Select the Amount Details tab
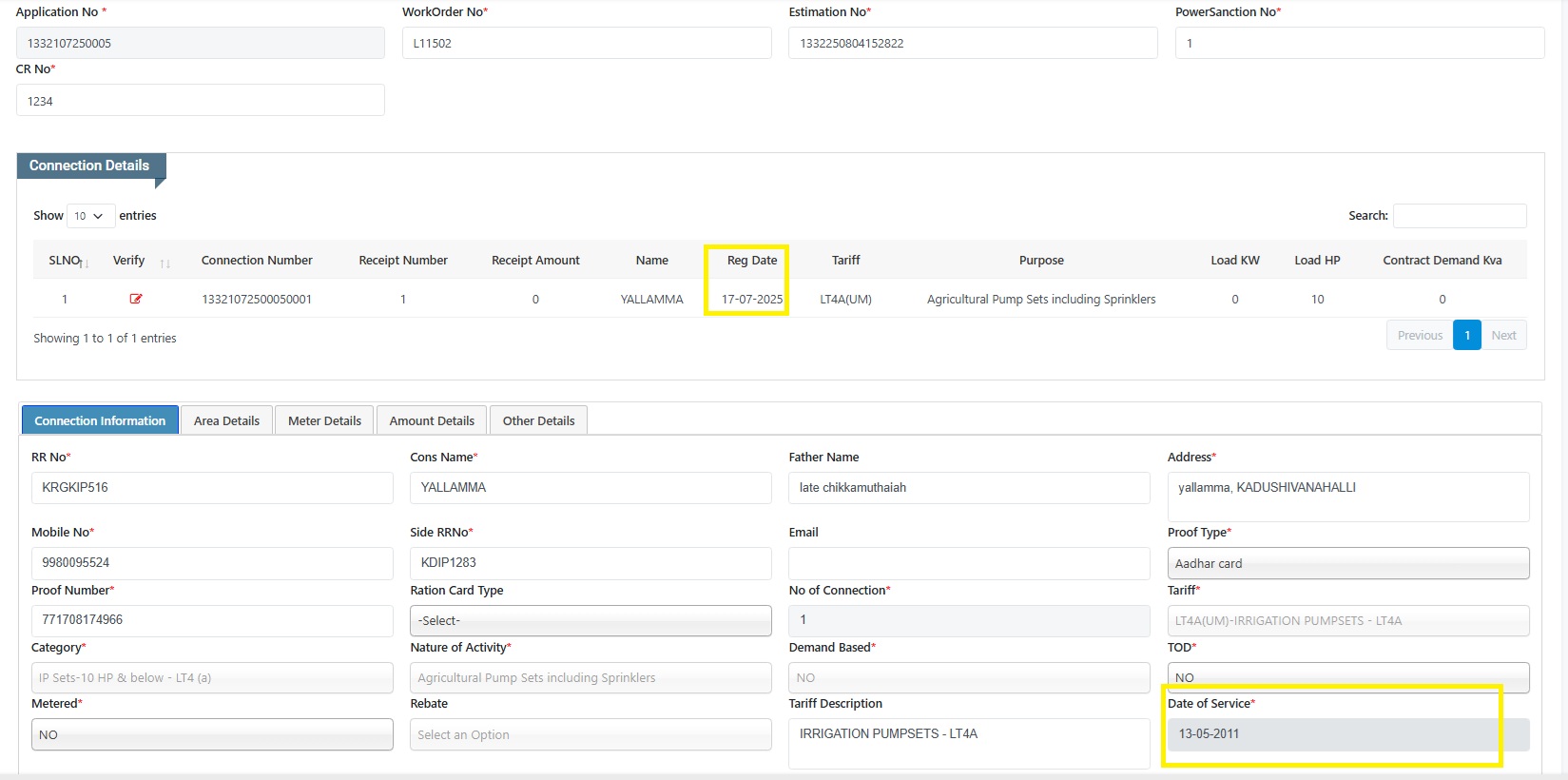The width and height of the screenshot is (1568, 780). [432, 420]
